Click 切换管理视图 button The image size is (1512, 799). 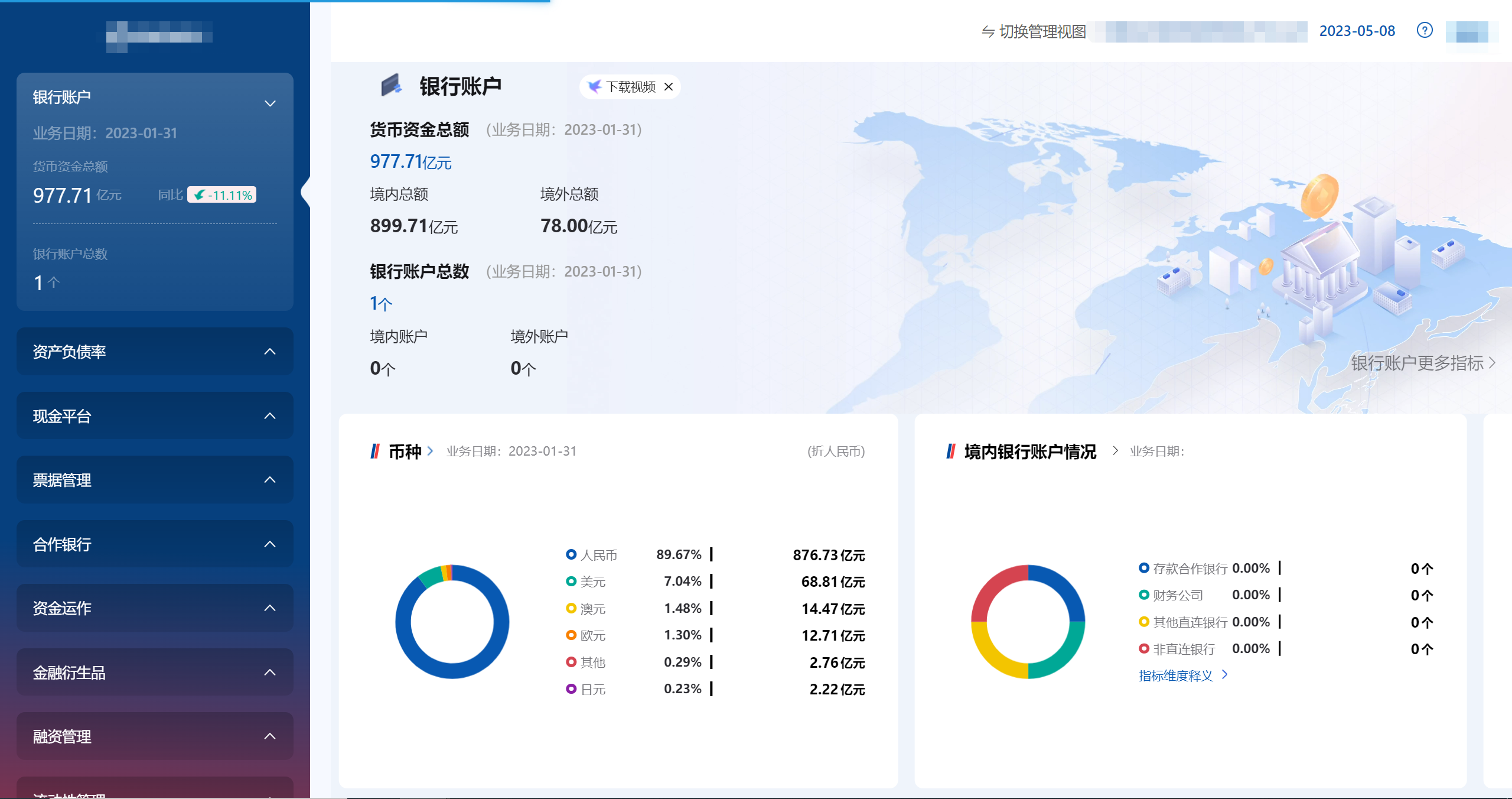(x=1034, y=31)
